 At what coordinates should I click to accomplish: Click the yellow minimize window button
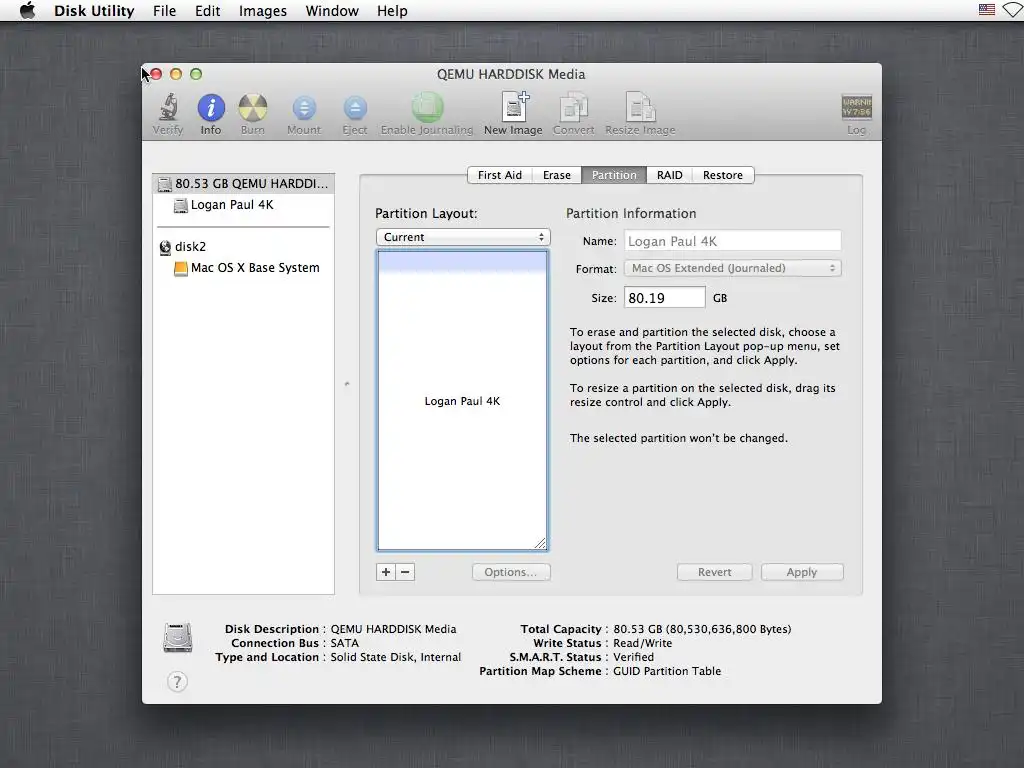pos(176,74)
